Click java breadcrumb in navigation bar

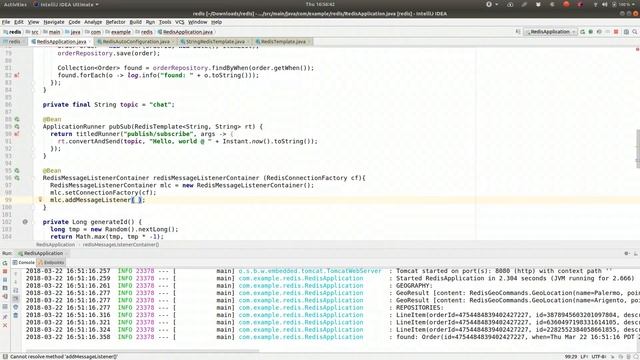(73, 32)
